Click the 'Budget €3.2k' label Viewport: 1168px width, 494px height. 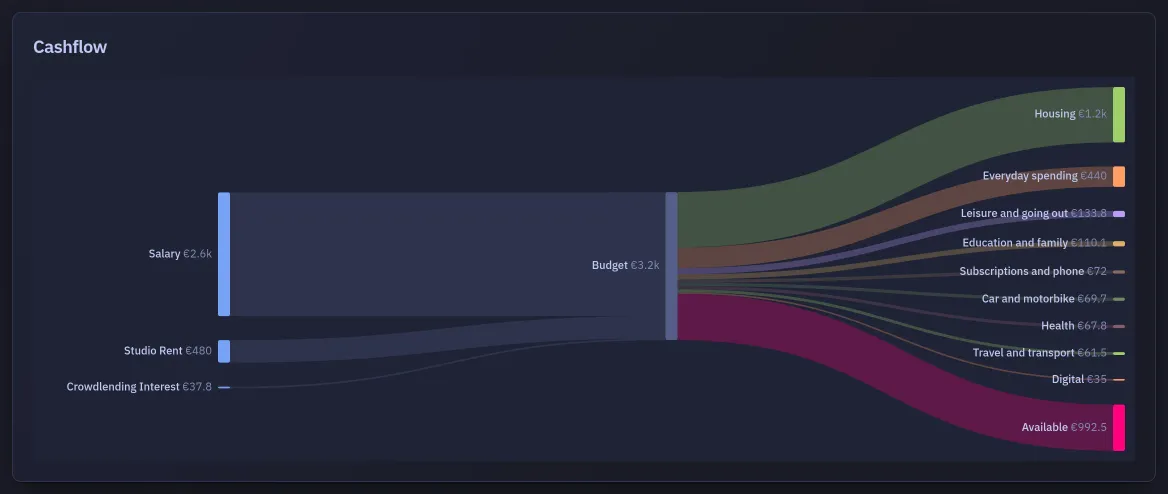(x=626, y=265)
